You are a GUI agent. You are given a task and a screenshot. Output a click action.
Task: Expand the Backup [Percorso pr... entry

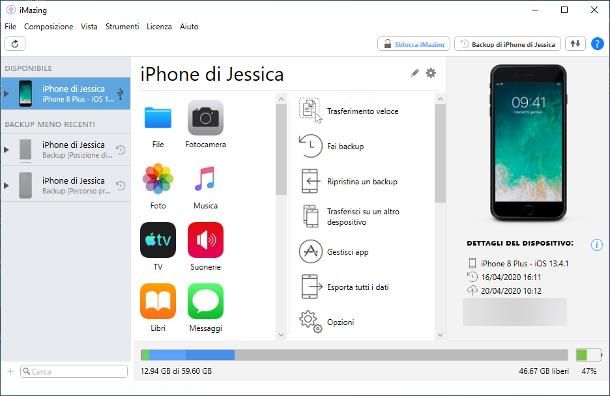coord(6,186)
